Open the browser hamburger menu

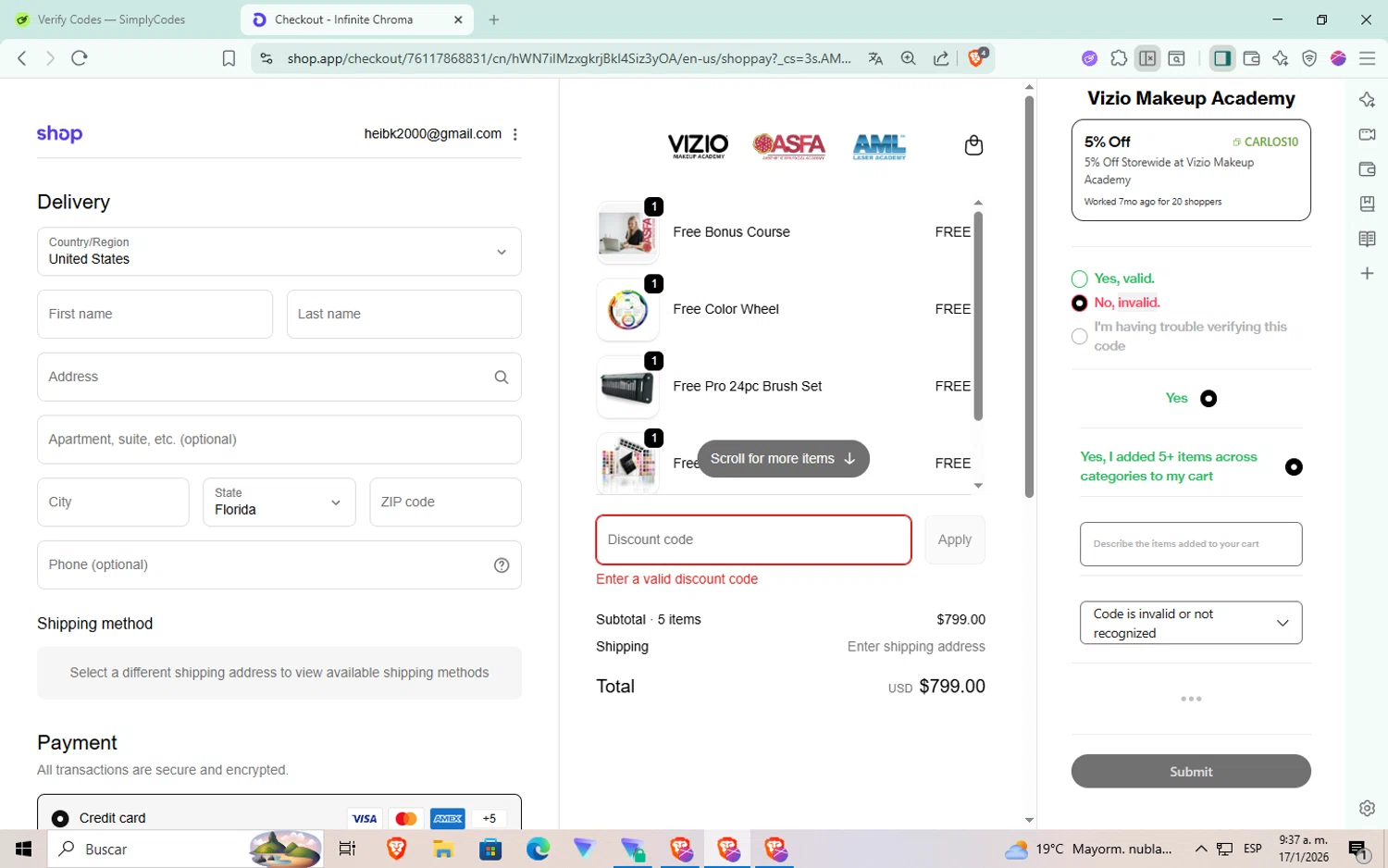coord(1368,58)
